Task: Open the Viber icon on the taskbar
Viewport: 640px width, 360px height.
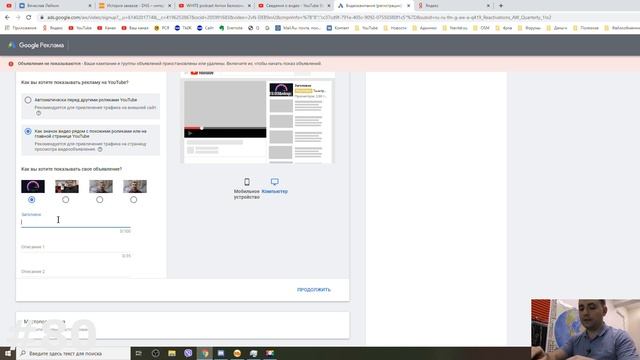Action: point(188,353)
